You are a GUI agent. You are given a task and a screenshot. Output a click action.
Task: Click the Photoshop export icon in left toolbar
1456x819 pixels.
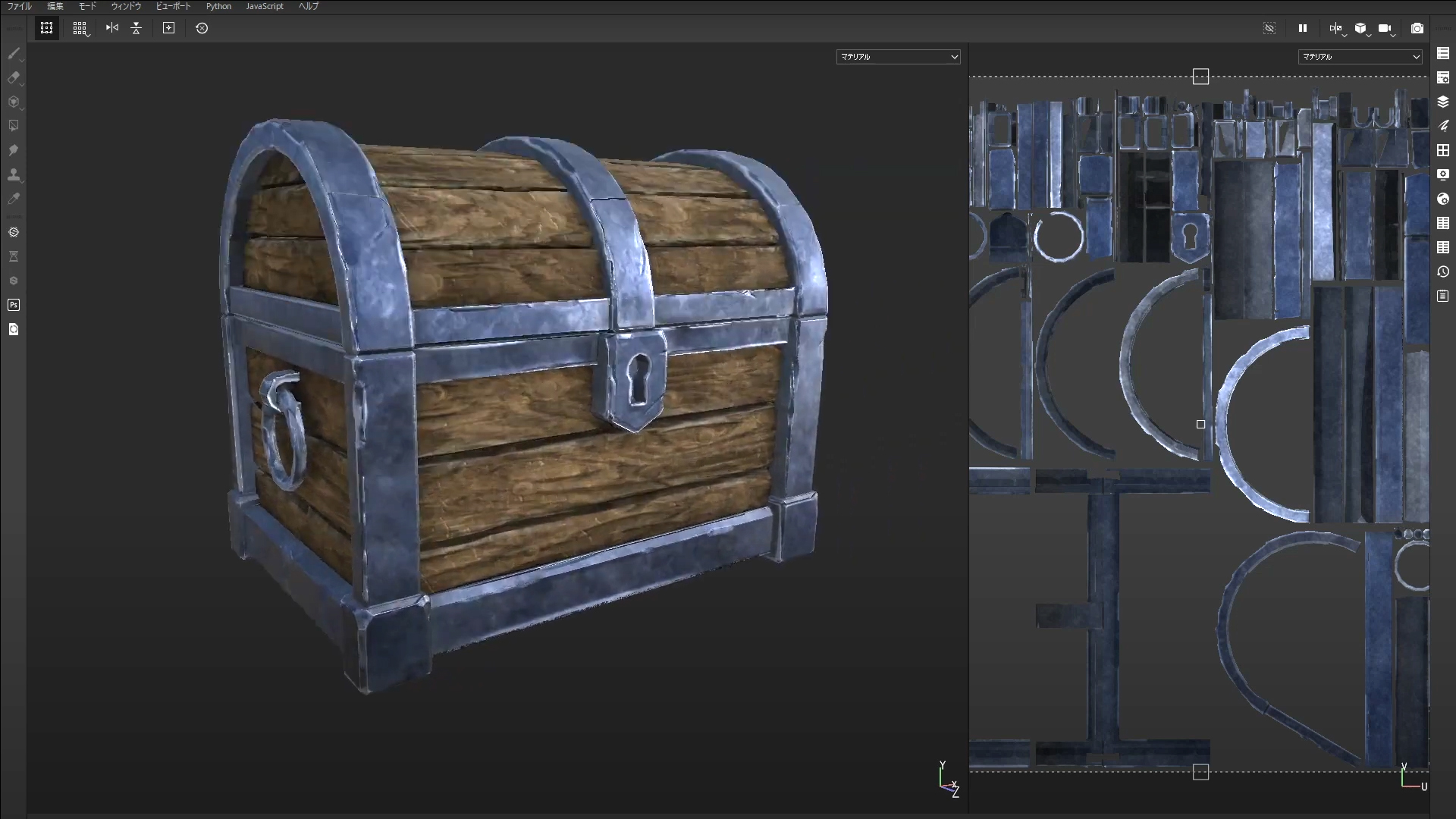tap(14, 305)
